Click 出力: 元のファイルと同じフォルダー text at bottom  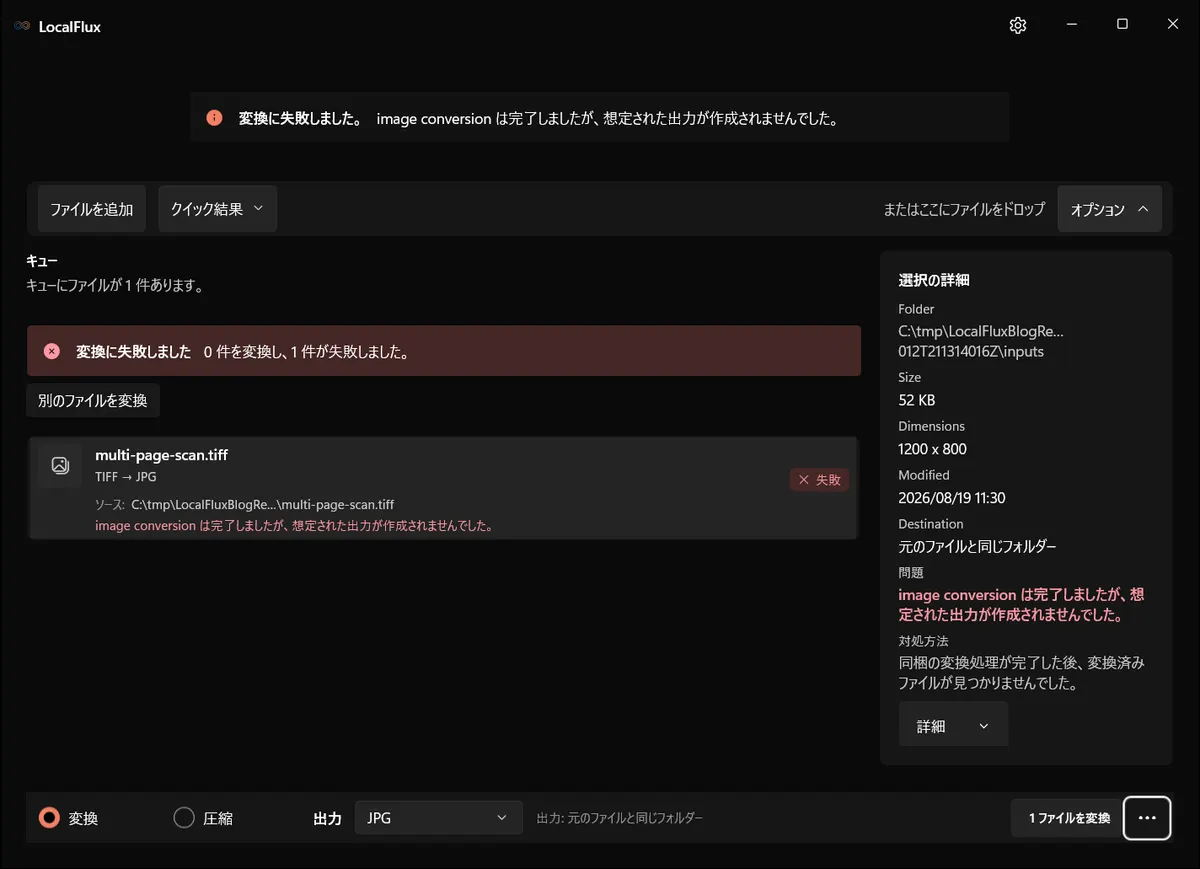pos(620,818)
